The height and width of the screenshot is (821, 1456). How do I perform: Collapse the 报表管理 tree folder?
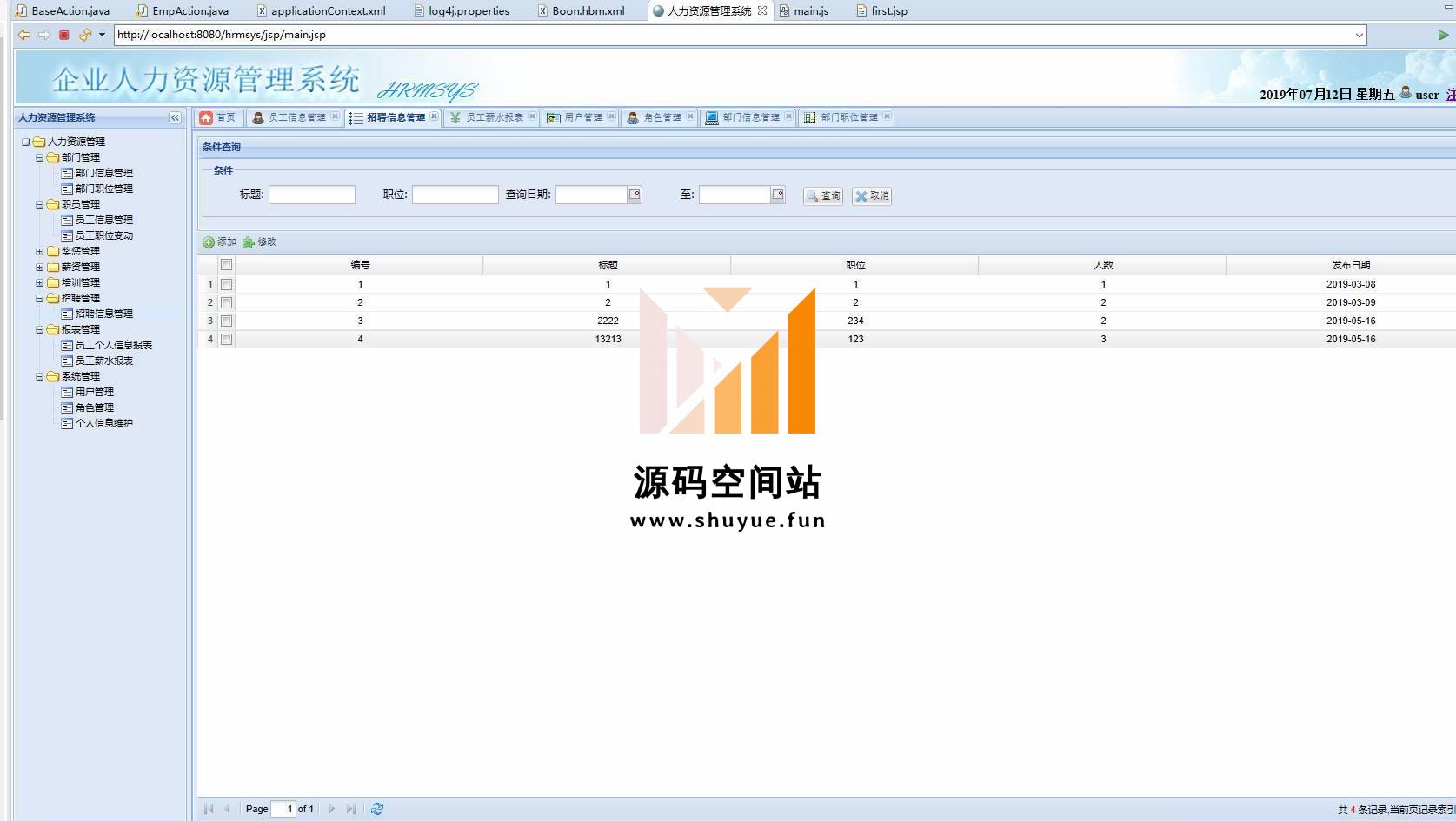40,329
